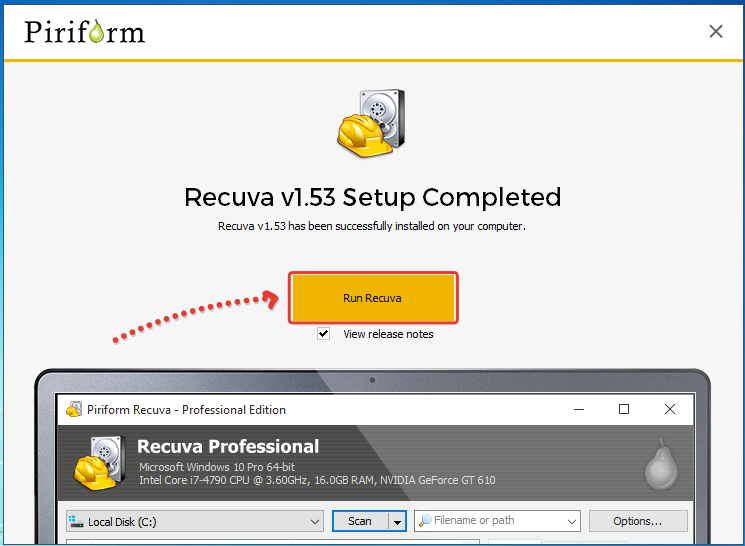Uncheck the View release notes checkbox

323,334
